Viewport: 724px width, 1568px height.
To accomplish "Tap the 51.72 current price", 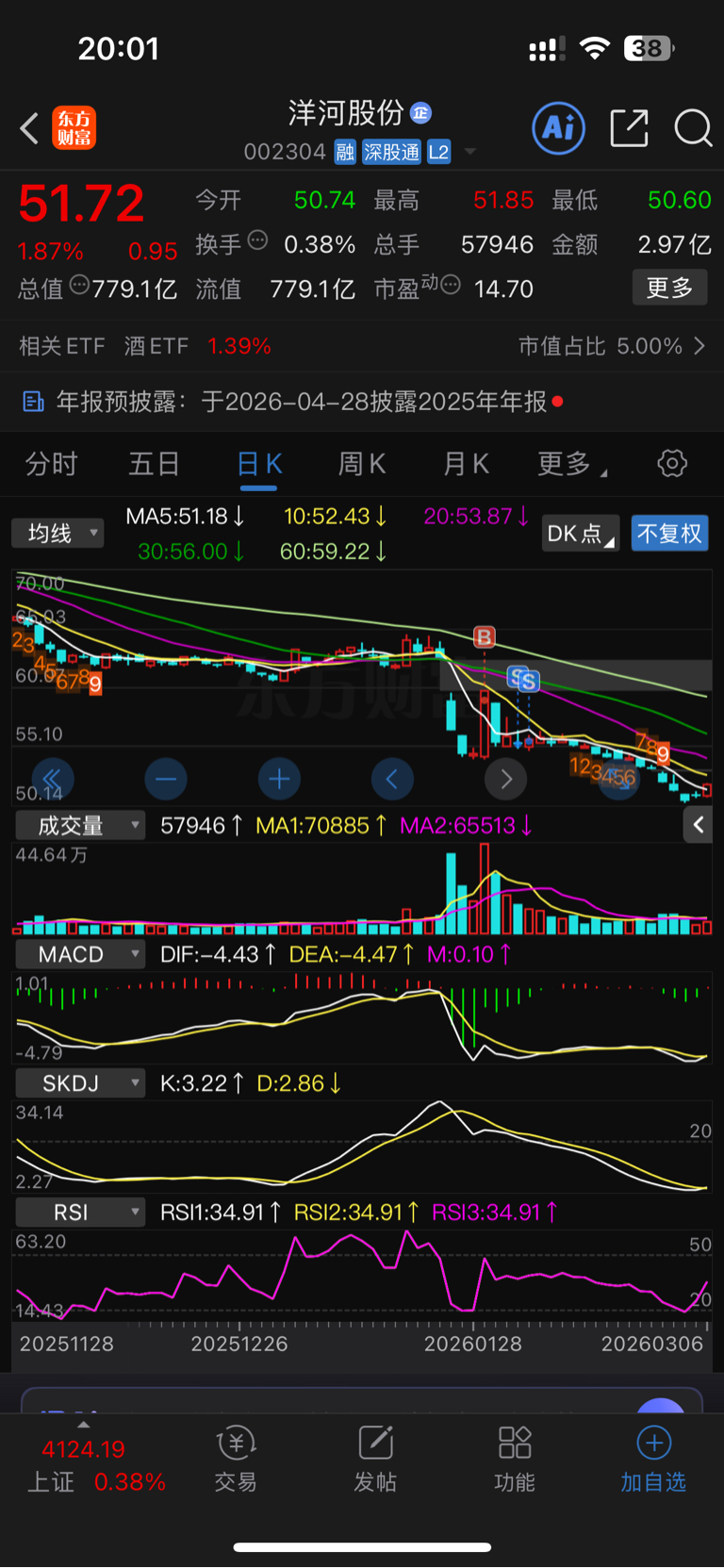I will [x=81, y=203].
